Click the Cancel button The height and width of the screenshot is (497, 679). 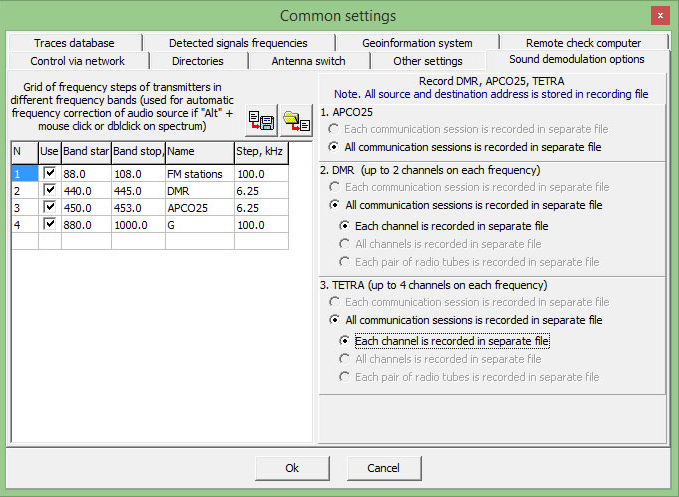383,468
